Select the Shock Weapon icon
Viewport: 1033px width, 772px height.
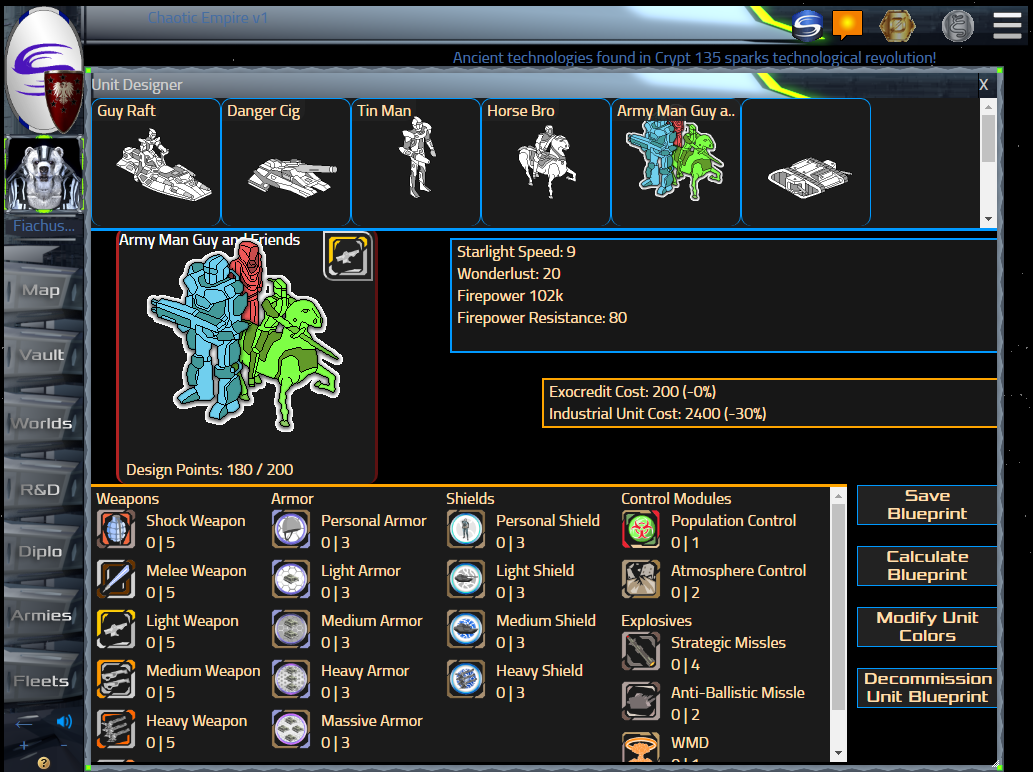[x=116, y=530]
